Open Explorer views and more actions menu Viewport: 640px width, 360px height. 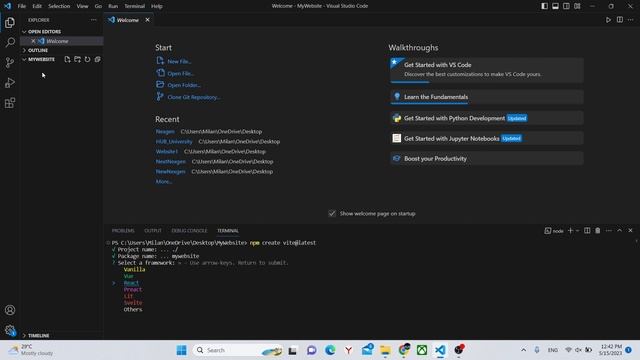pos(94,20)
